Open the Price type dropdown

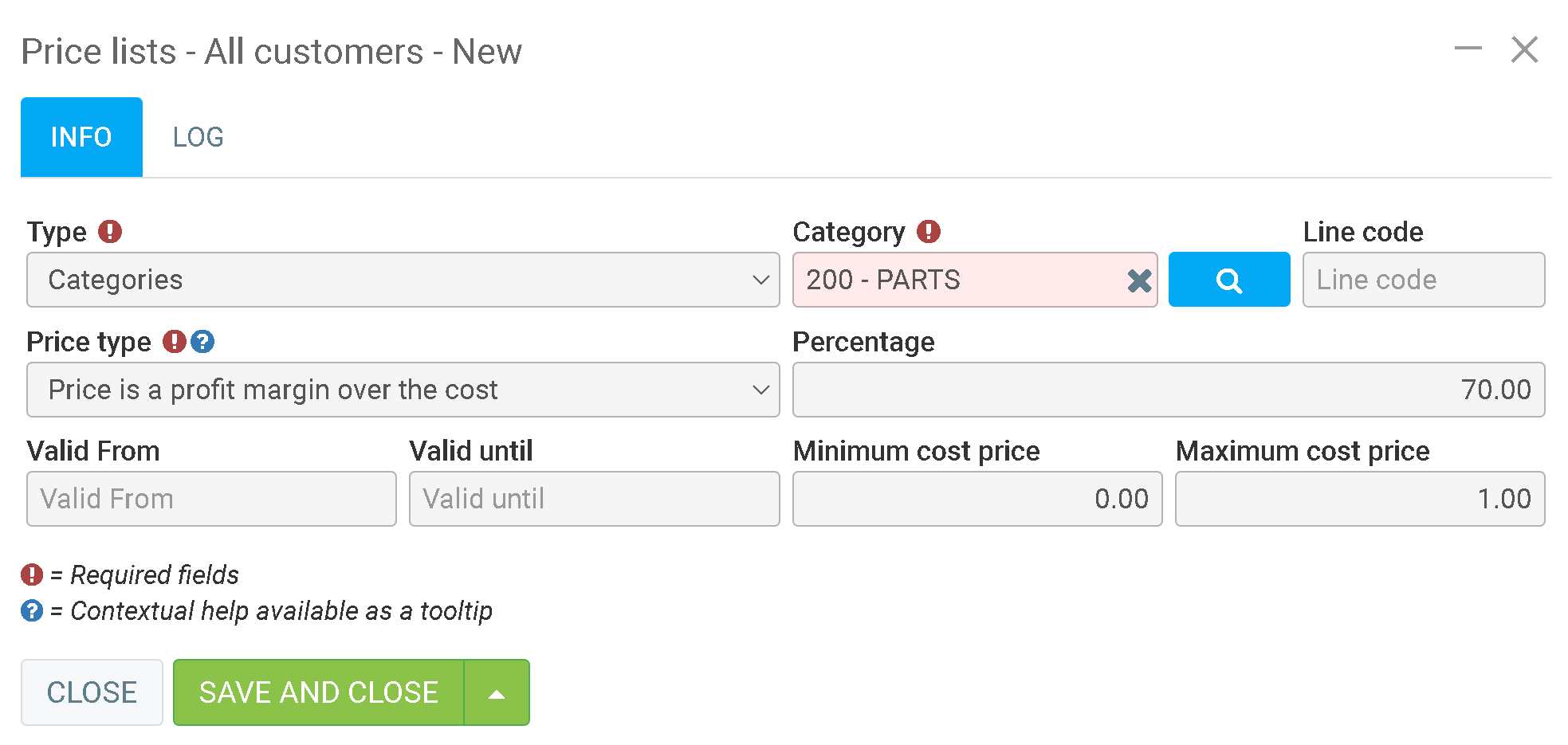[403, 390]
